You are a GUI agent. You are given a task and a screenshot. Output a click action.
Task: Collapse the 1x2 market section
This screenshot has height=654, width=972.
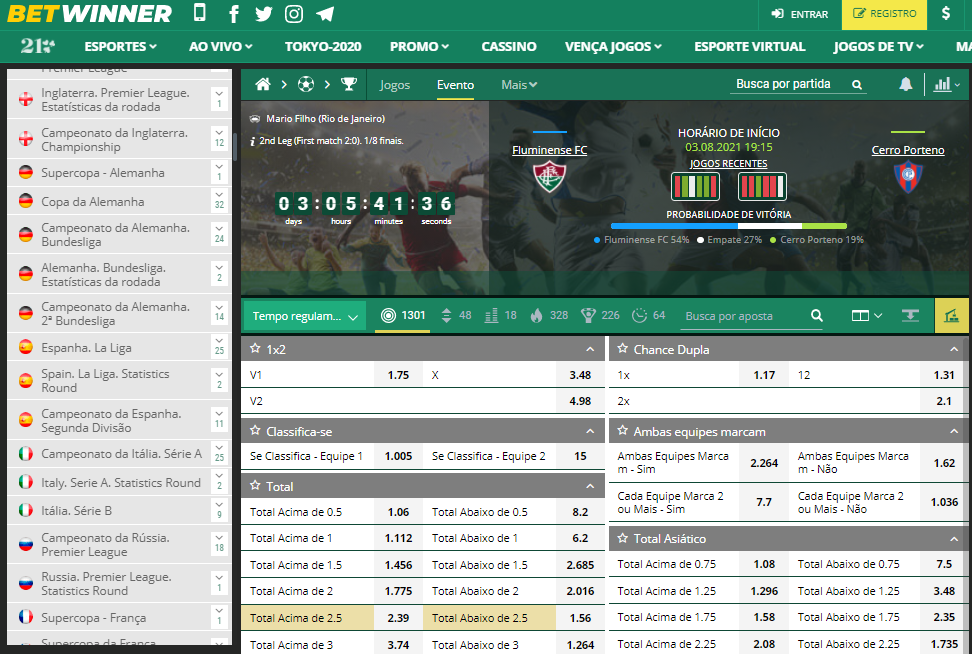click(x=590, y=349)
